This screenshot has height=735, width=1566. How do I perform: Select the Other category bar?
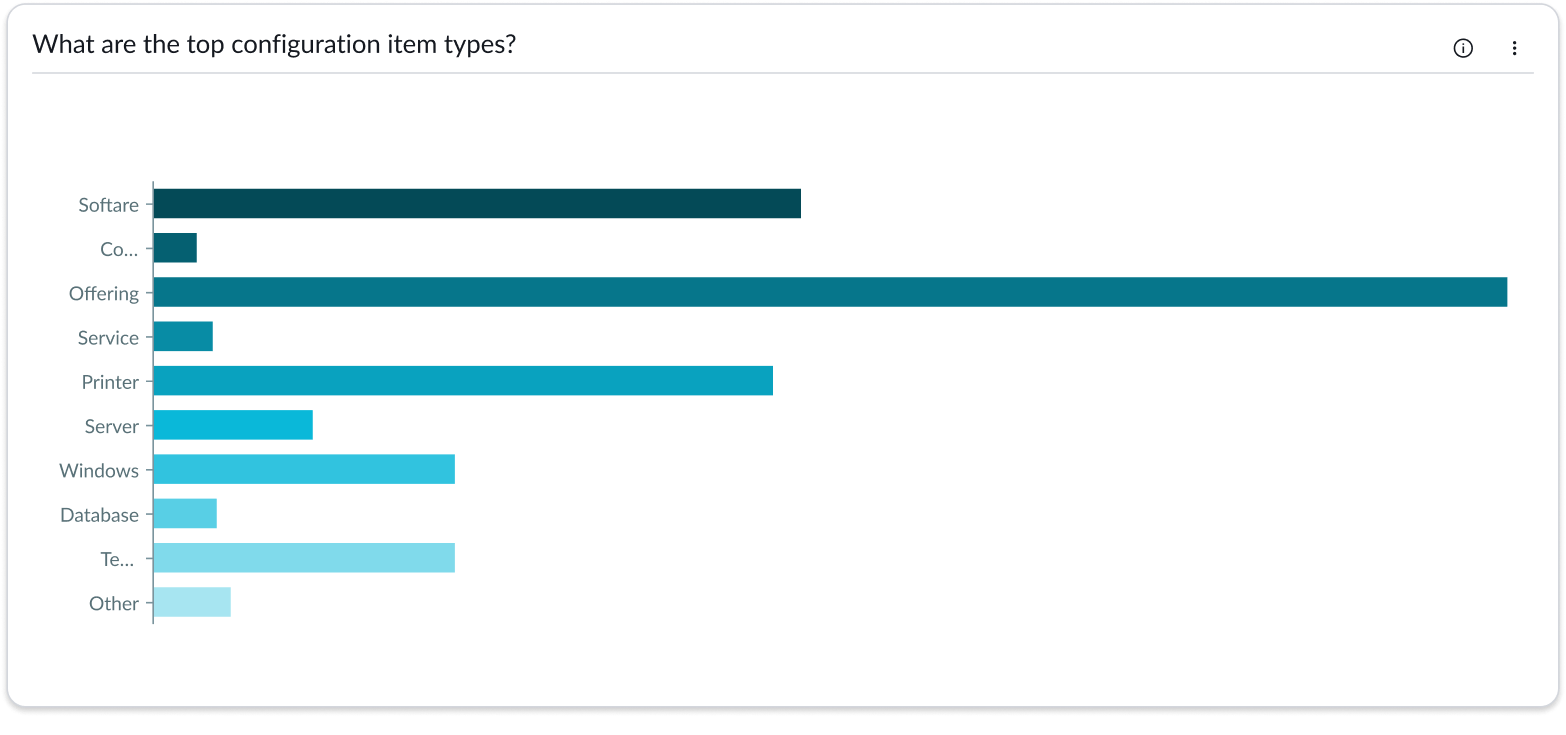click(190, 603)
